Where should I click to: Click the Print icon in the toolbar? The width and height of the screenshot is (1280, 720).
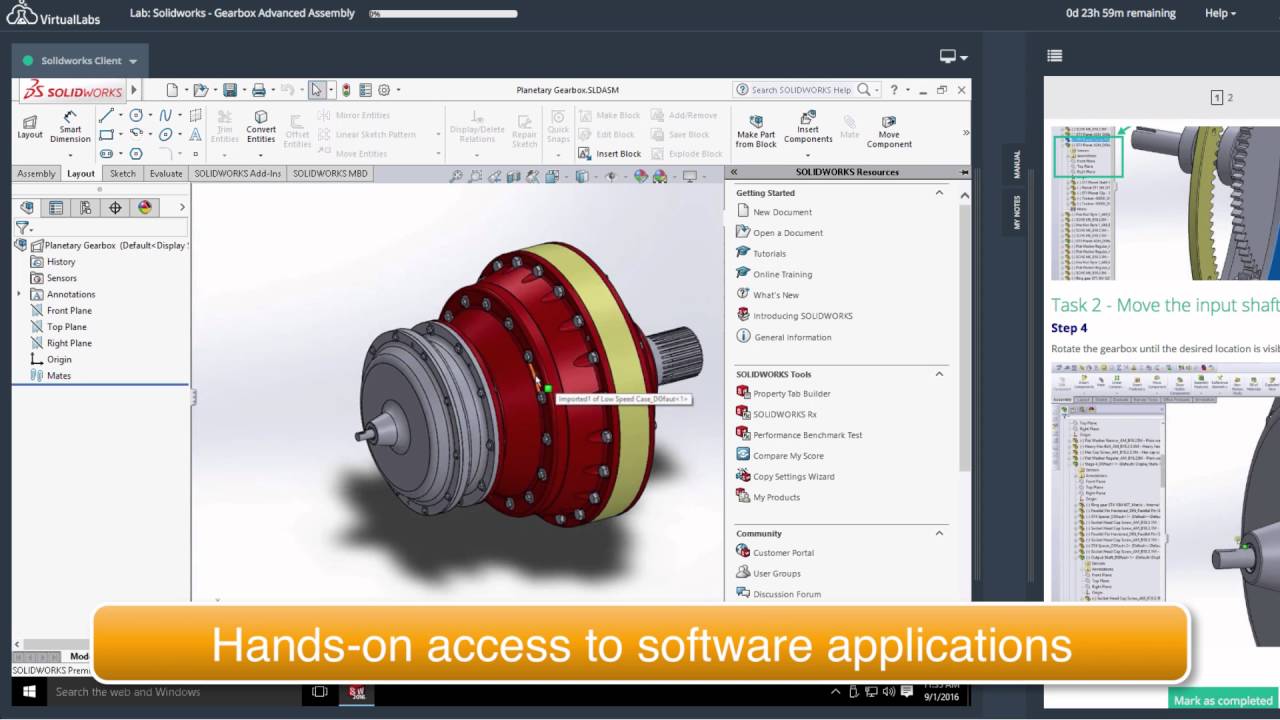tap(258, 90)
